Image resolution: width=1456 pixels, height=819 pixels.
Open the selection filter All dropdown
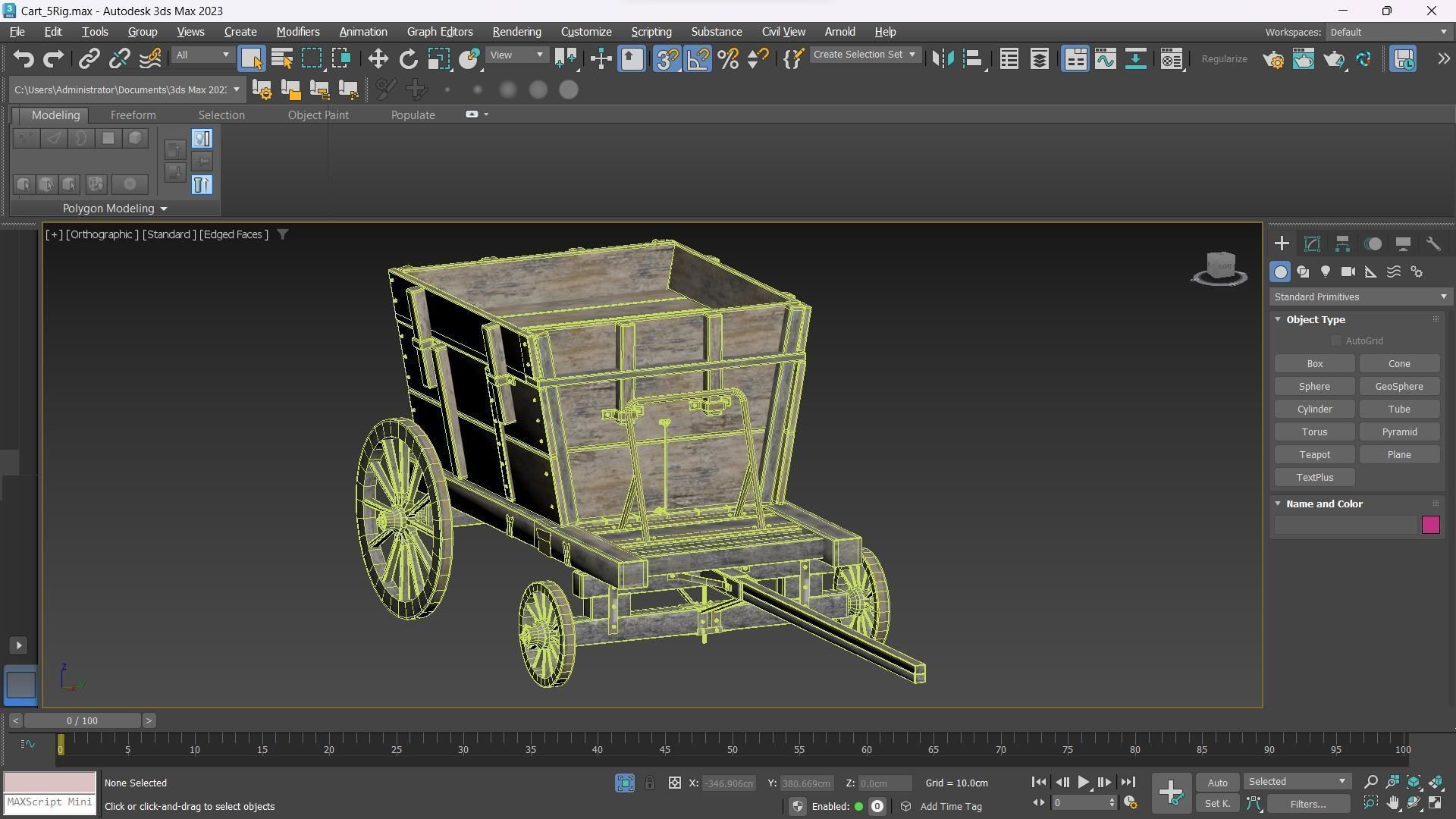(202, 55)
